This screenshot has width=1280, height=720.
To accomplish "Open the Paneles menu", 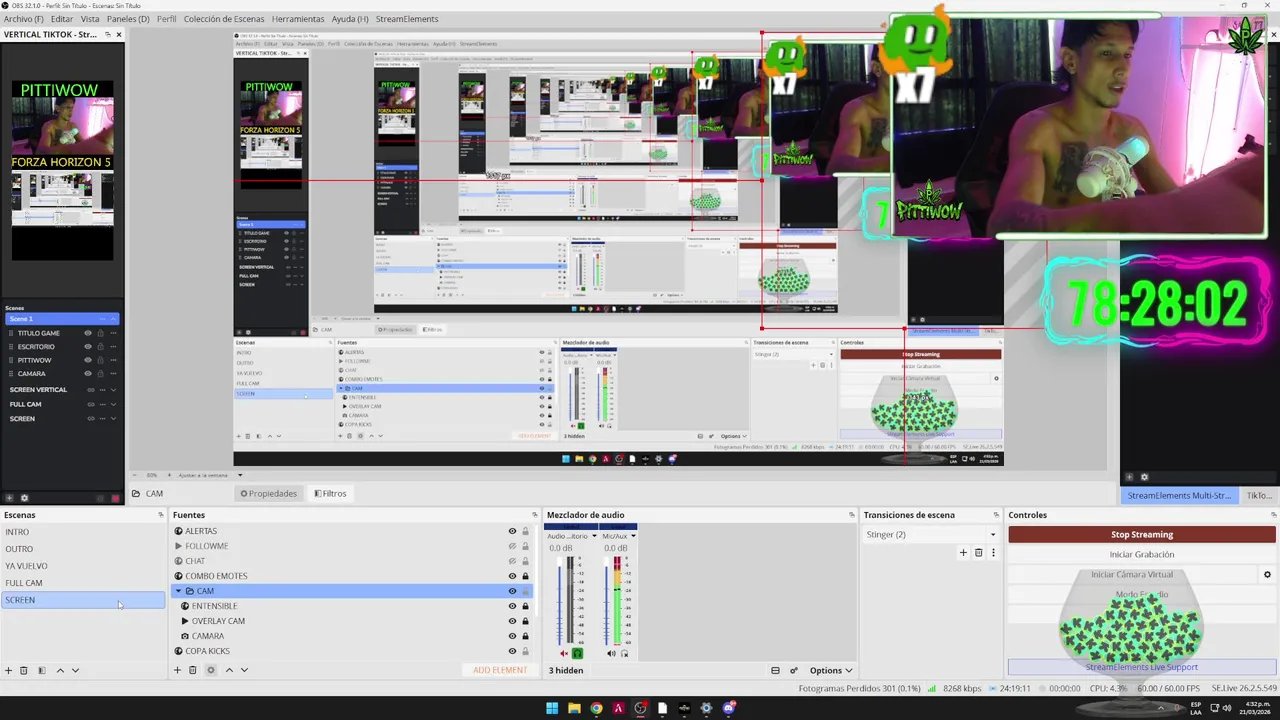I will click(128, 19).
